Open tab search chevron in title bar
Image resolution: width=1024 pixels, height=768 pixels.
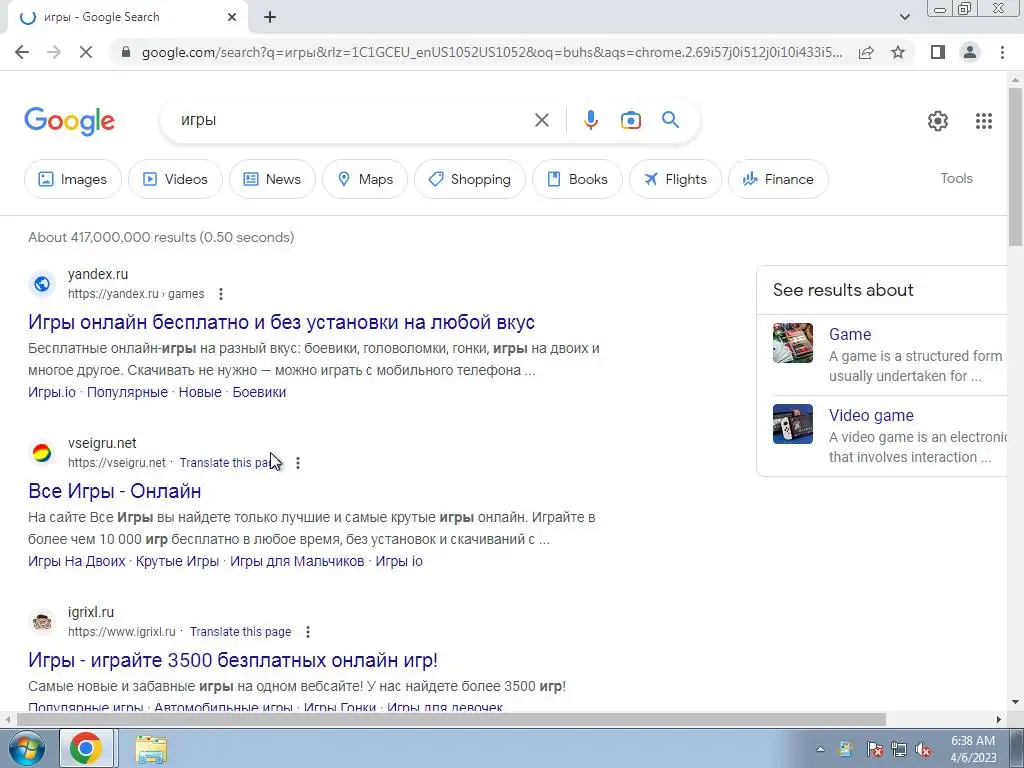(904, 17)
